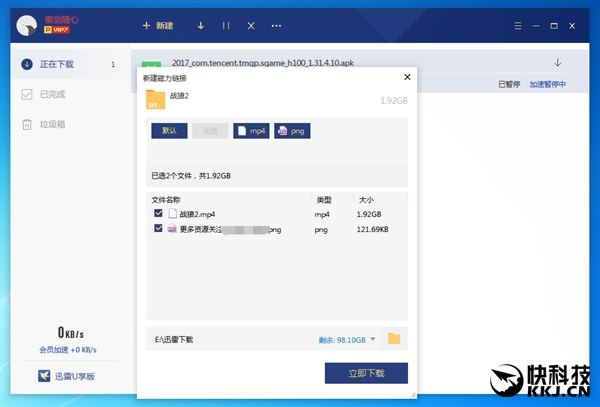600x407 pixels.
Task: Select 正在下载 downloading tab
Action: coord(71,64)
